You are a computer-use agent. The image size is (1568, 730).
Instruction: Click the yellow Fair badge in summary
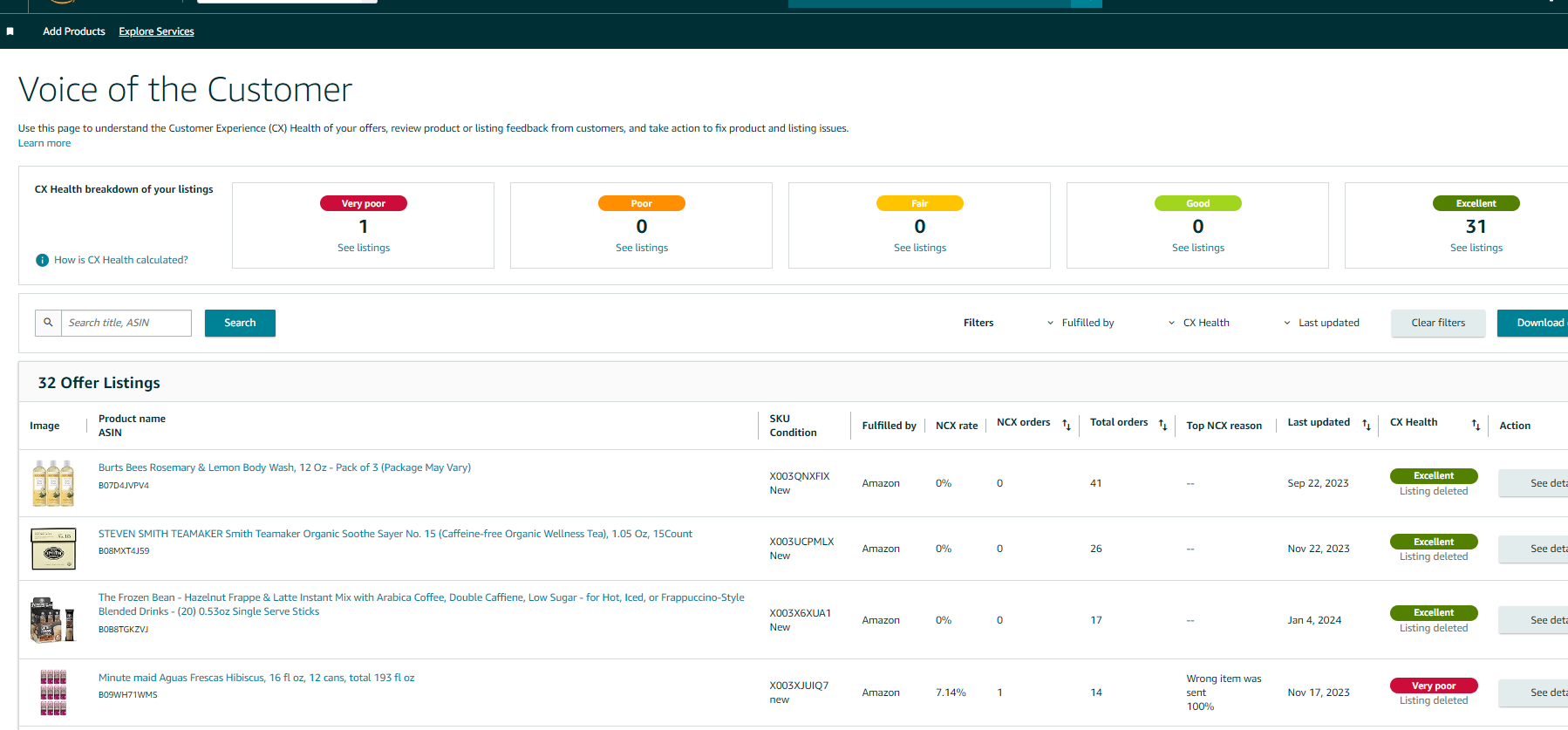920,203
